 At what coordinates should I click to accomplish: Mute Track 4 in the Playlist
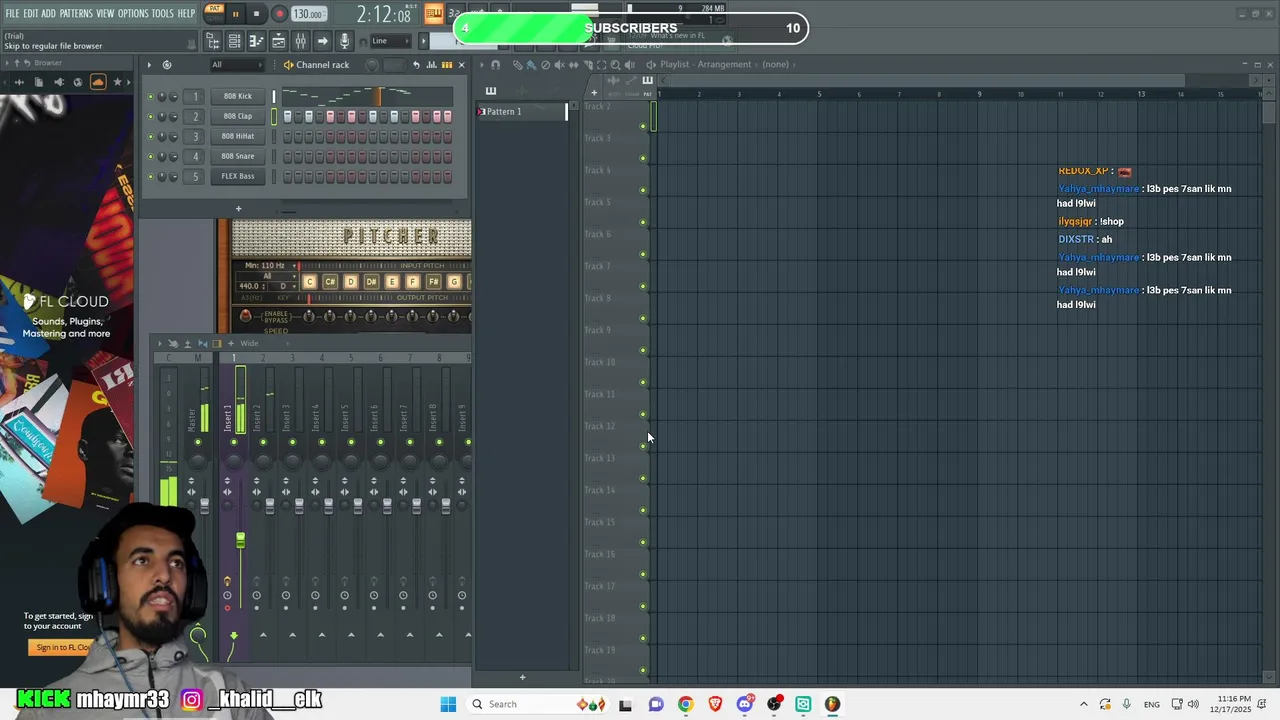643,189
